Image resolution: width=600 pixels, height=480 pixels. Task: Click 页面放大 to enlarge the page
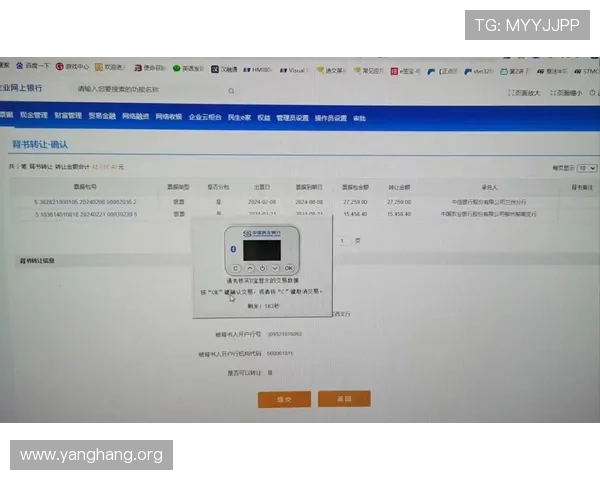(523, 93)
